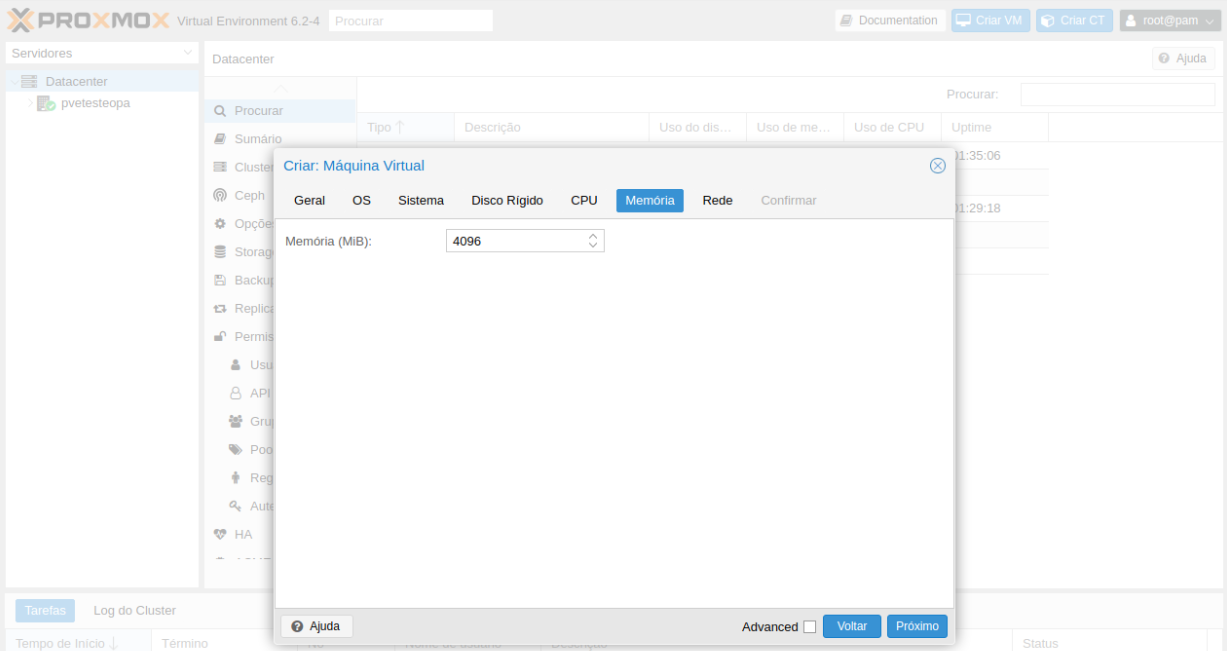Expand the pvetesteopa tree node
Image resolution: width=1227 pixels, height=651 pixels.
click(x=30, y=103)
